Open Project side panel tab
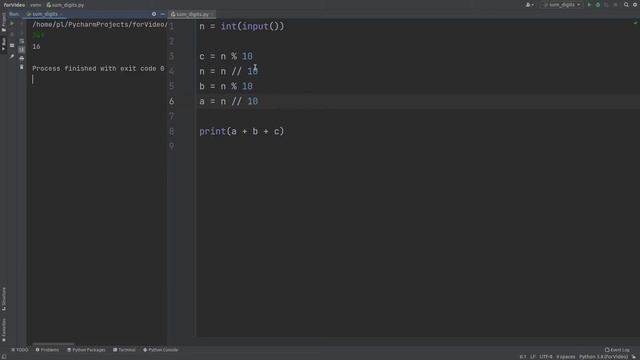The height and width of the screenshot is (360, 640). pyautogui.click(x=4, y=22)
